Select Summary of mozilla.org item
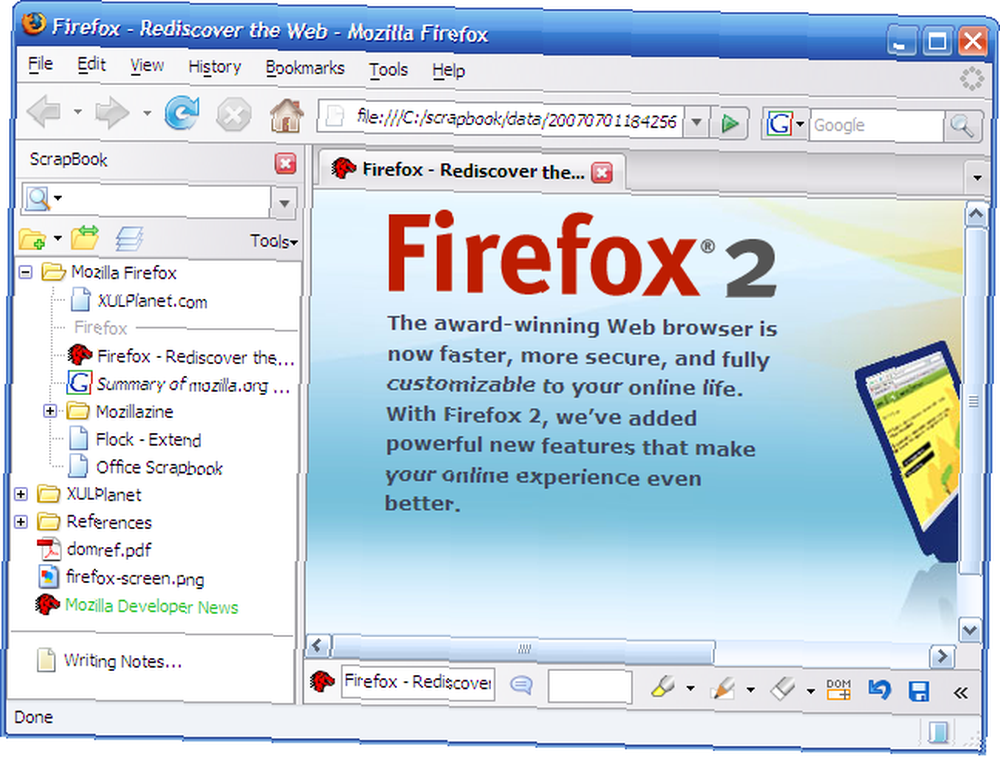 193,385
